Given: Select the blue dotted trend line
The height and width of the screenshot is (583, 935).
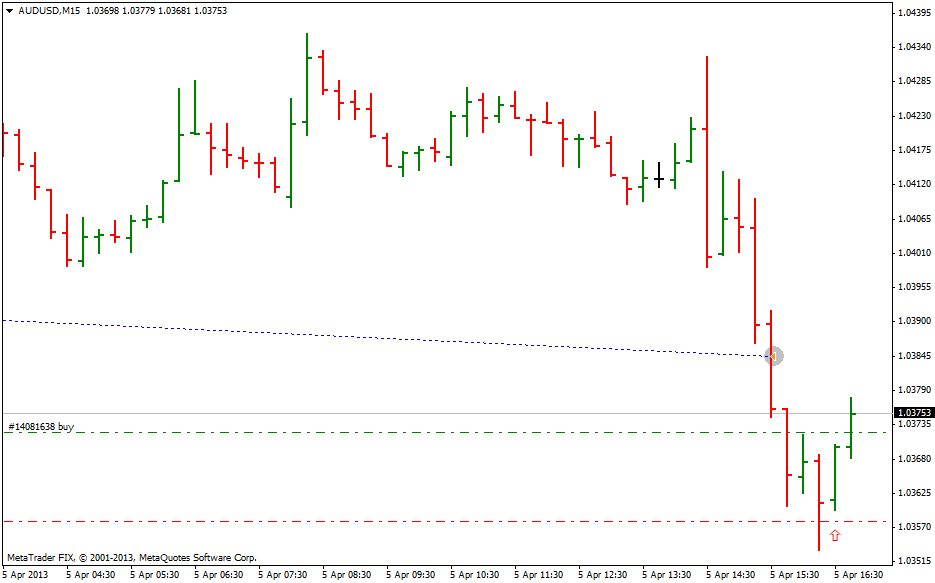Looking at the screenshot, I should click(400, 339).
